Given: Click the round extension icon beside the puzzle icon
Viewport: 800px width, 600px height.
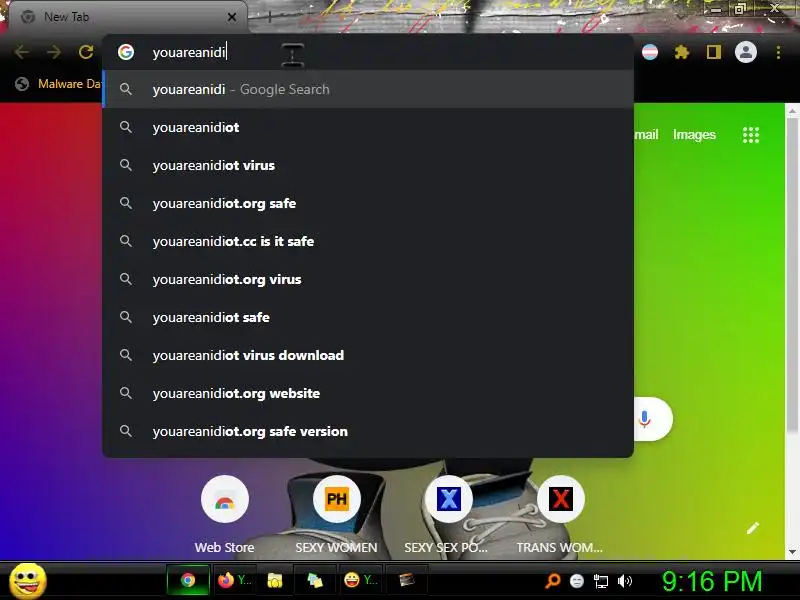Looking at the screenshot, I should point(649,52).
